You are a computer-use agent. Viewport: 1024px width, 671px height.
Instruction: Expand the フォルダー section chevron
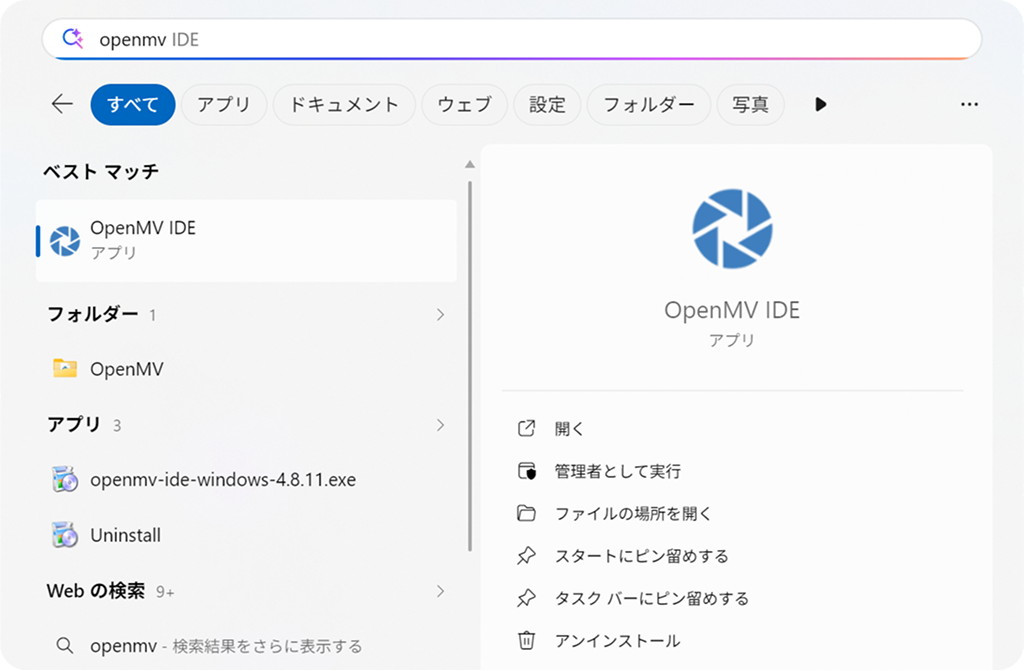[x=440, y=315]
